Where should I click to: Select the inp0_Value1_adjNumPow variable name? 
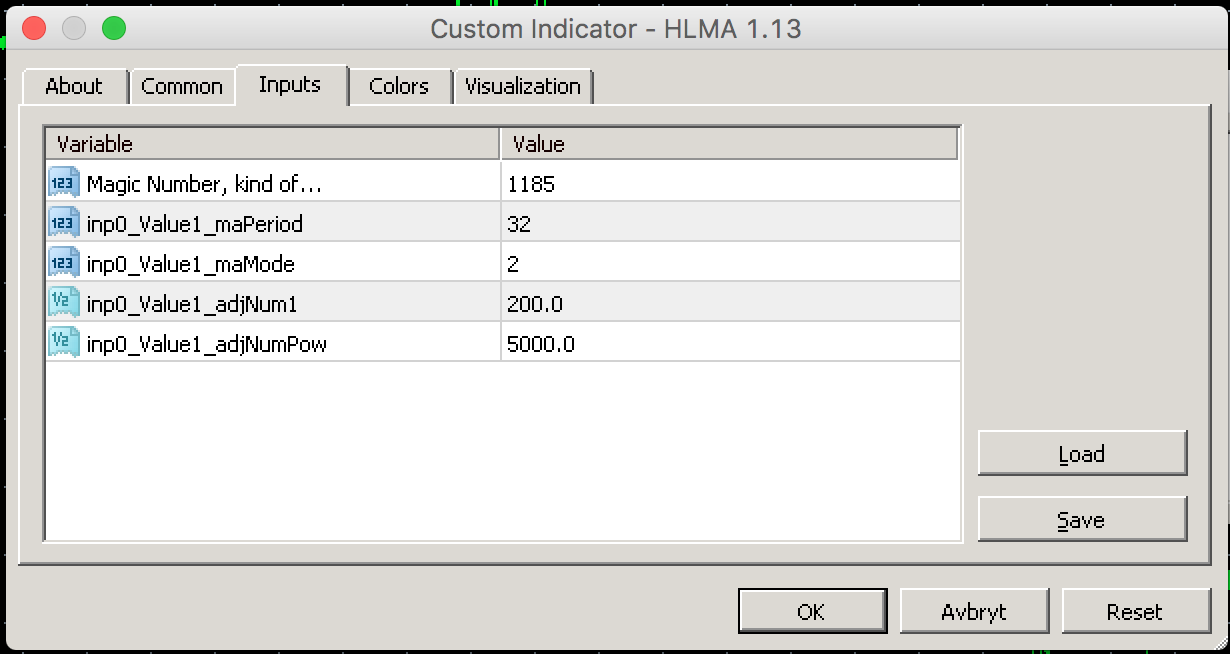pyautogui.click(x=207, y=344)
